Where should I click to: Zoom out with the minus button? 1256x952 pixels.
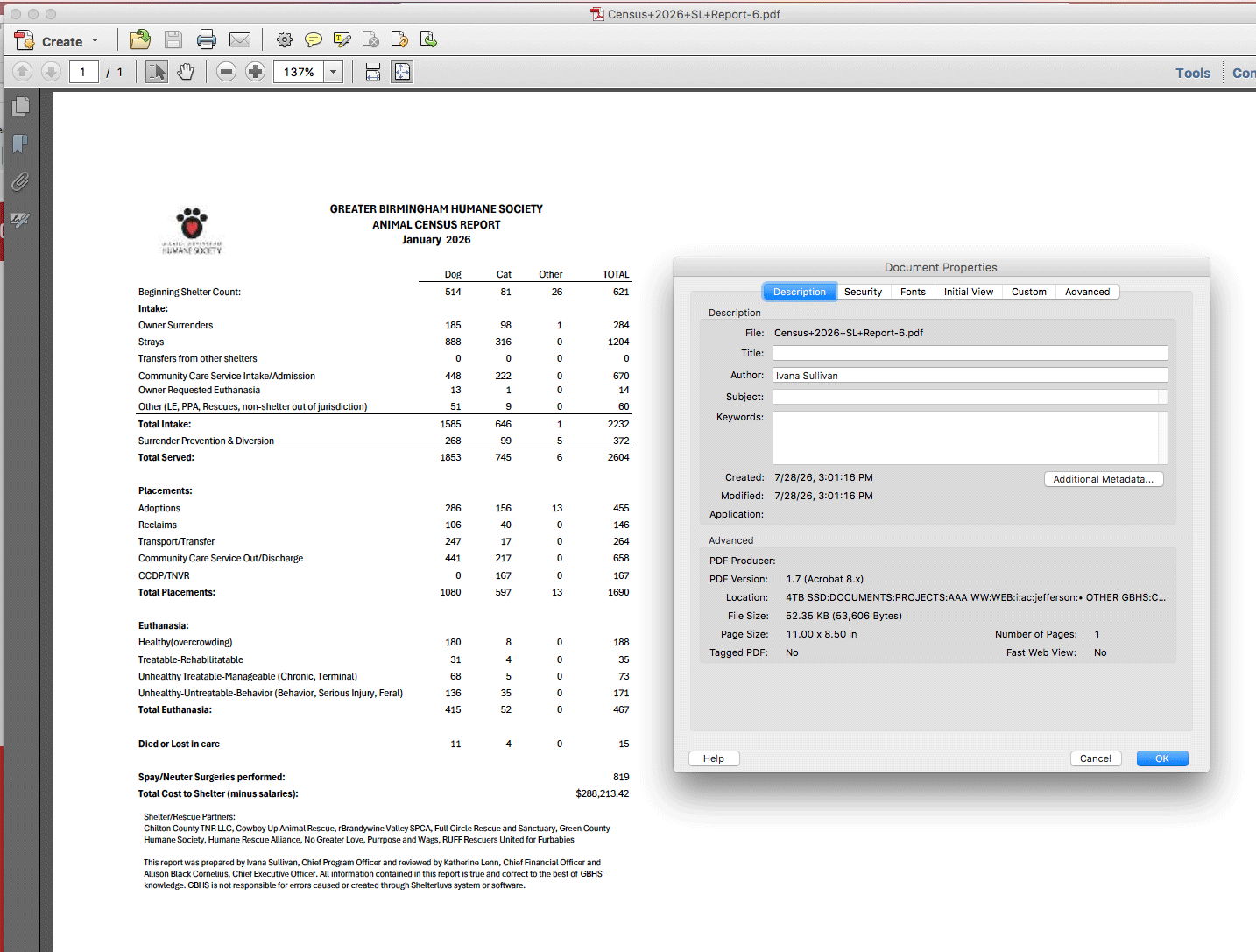[x=226, y=72]
